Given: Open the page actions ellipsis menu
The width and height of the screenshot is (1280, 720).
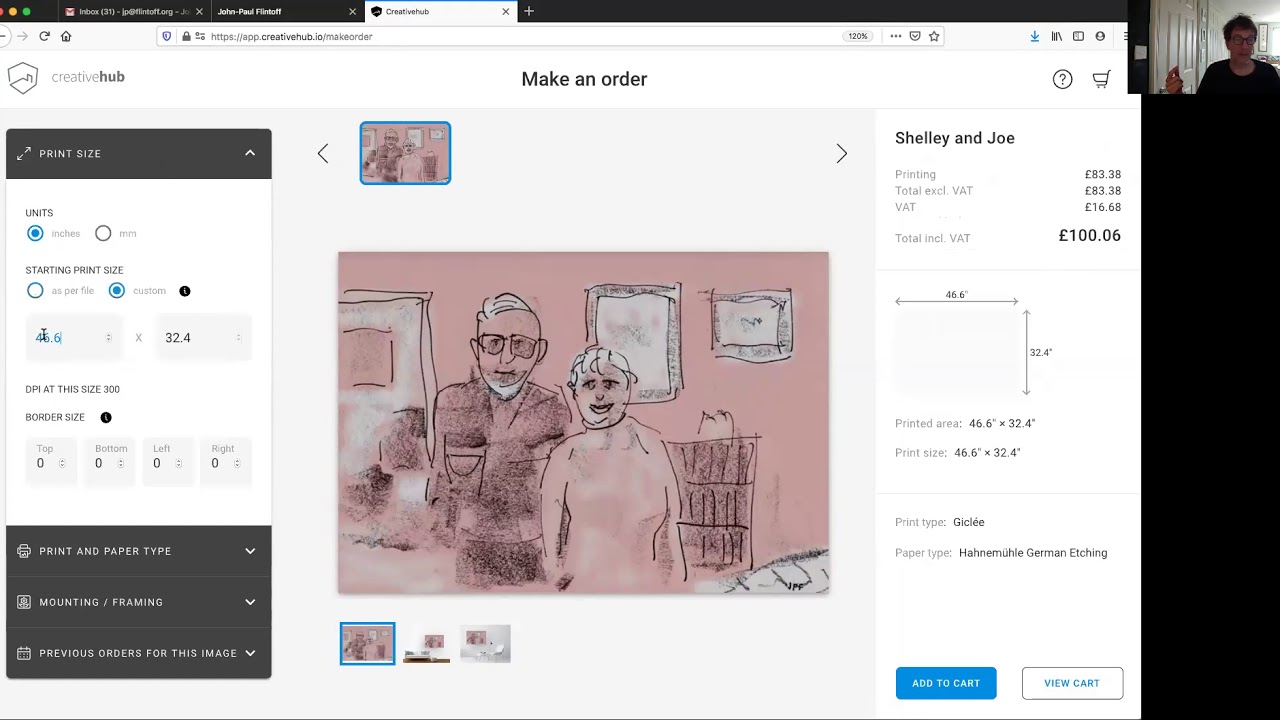Looking at the screenshot, I should coord(895,36).
